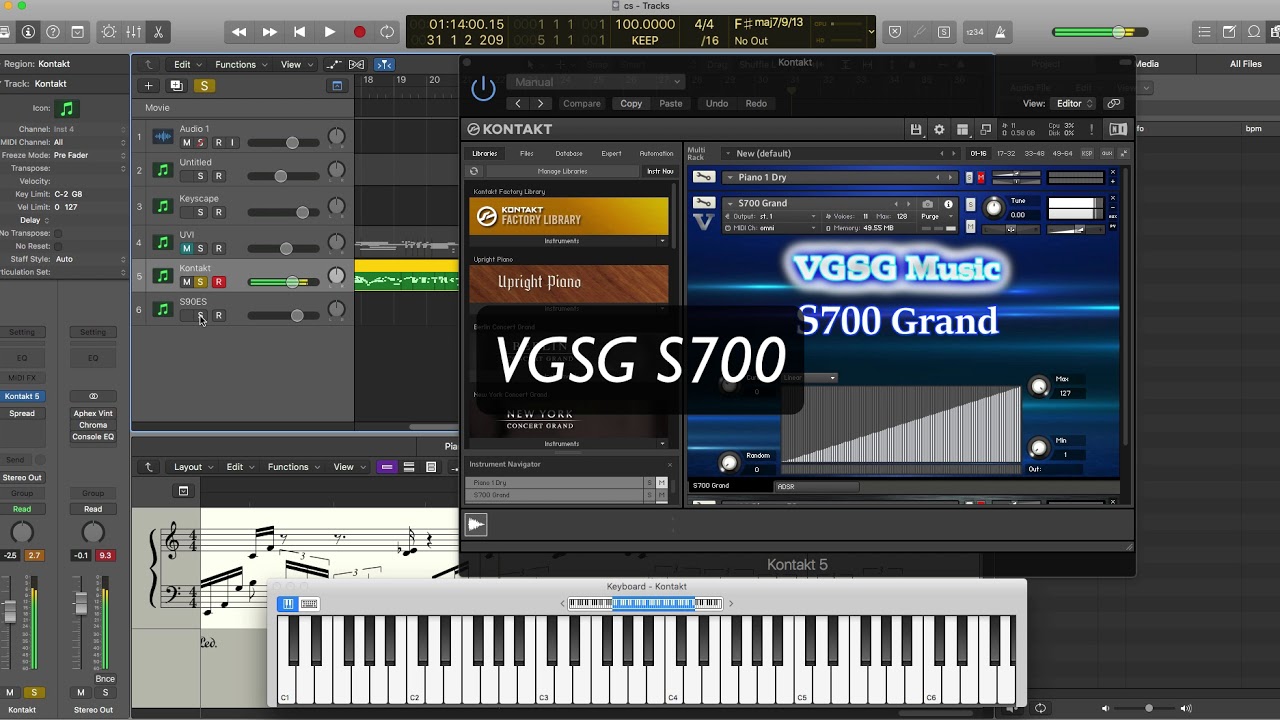Click the plugin Undo button
The image size is (1280, 720).
[717, 103]
